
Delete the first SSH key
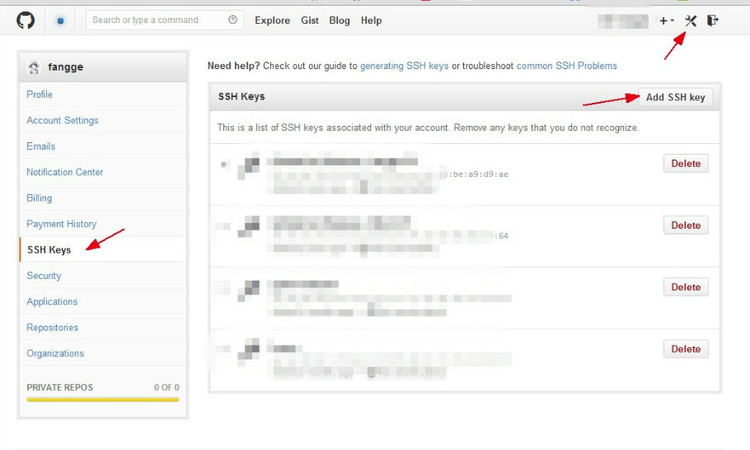685,163
